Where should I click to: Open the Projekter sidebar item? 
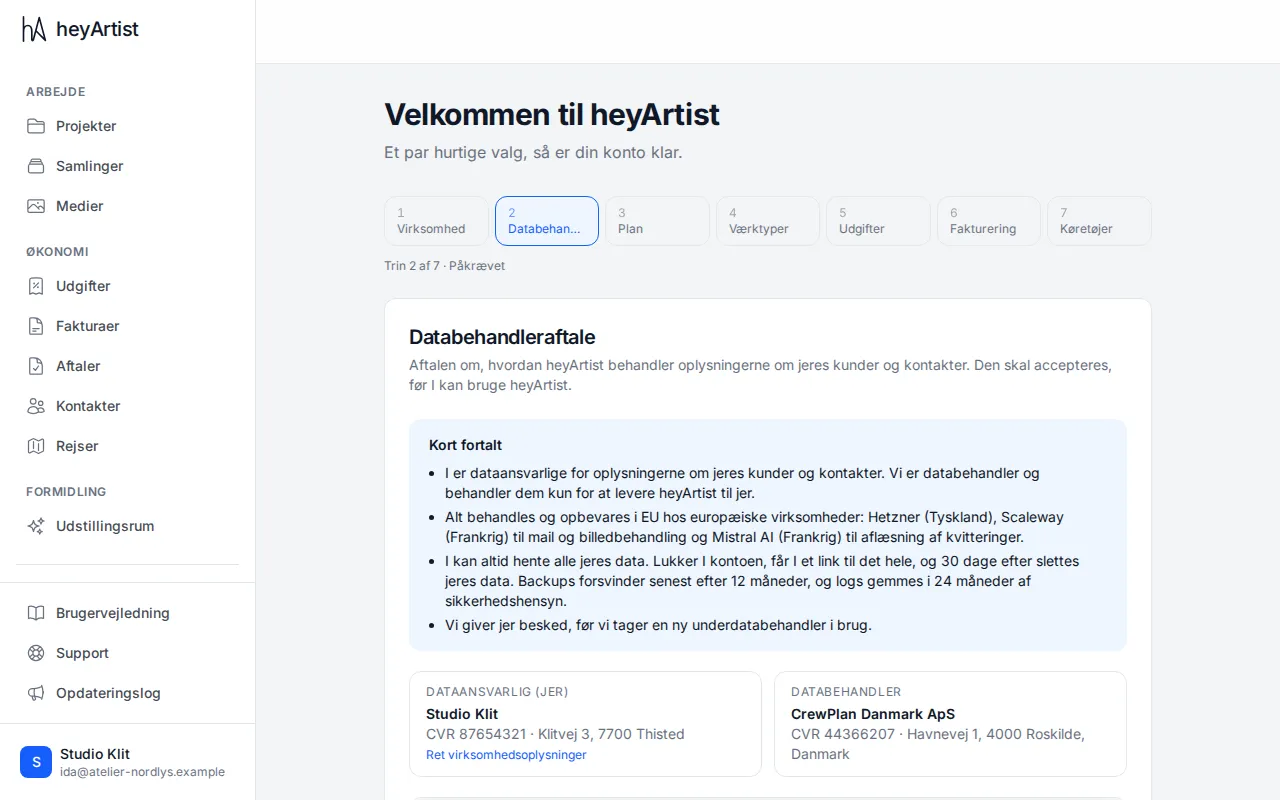click(128, 126)
